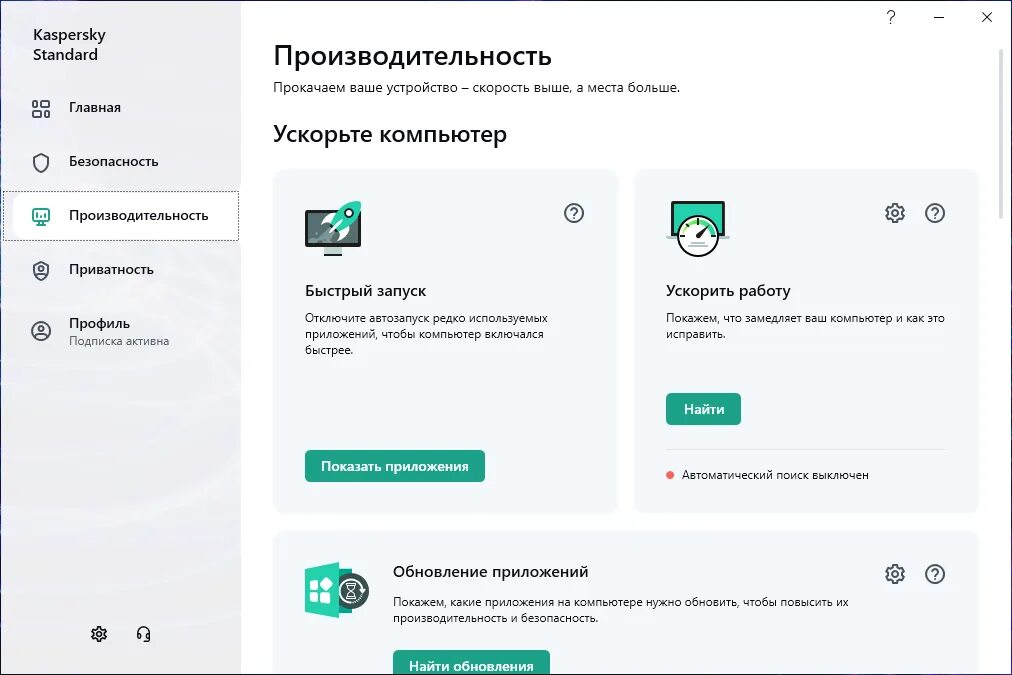Close the Kaspersky window

(x=987, y=17)
